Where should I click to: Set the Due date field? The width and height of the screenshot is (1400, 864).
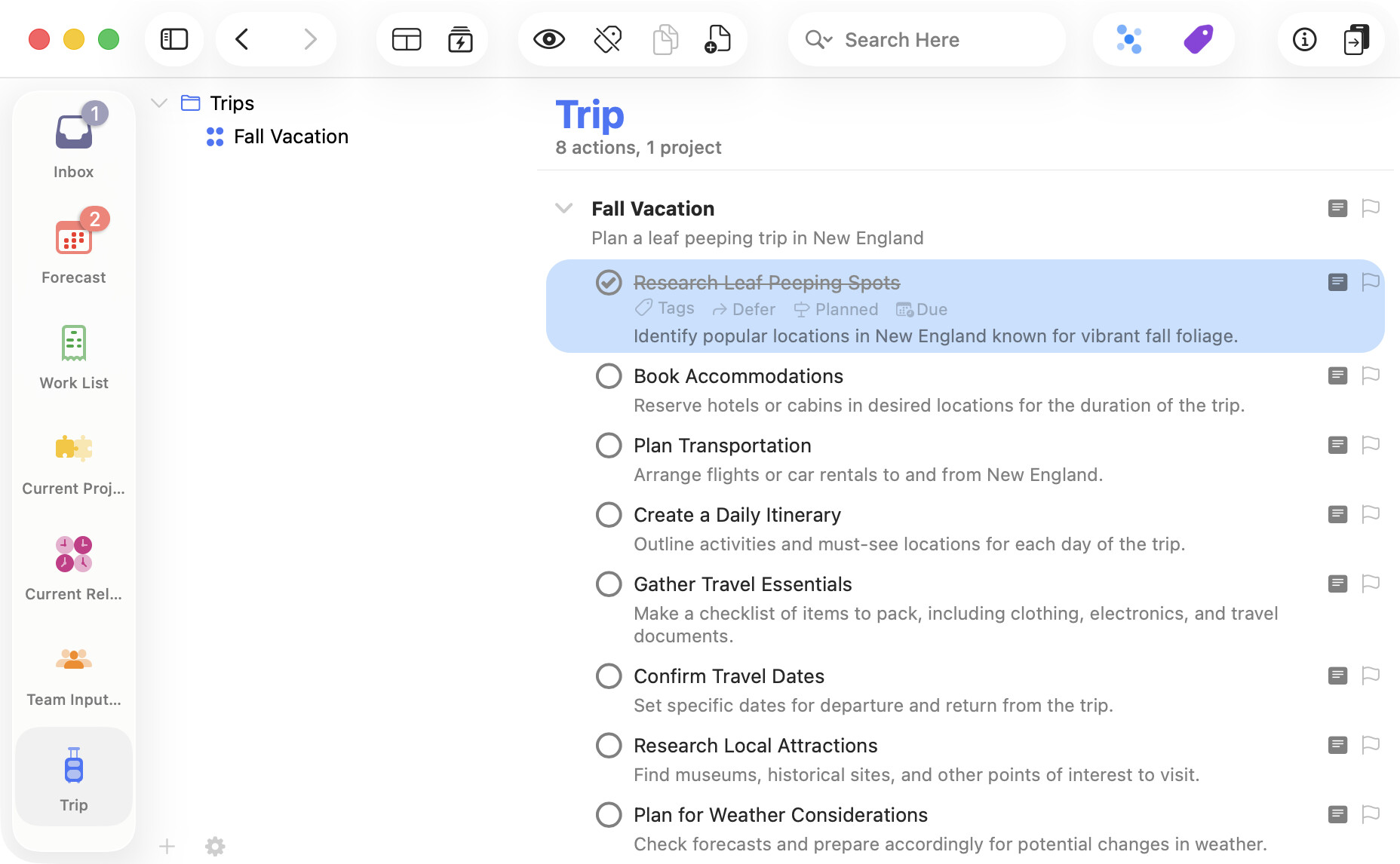point(922,310)
